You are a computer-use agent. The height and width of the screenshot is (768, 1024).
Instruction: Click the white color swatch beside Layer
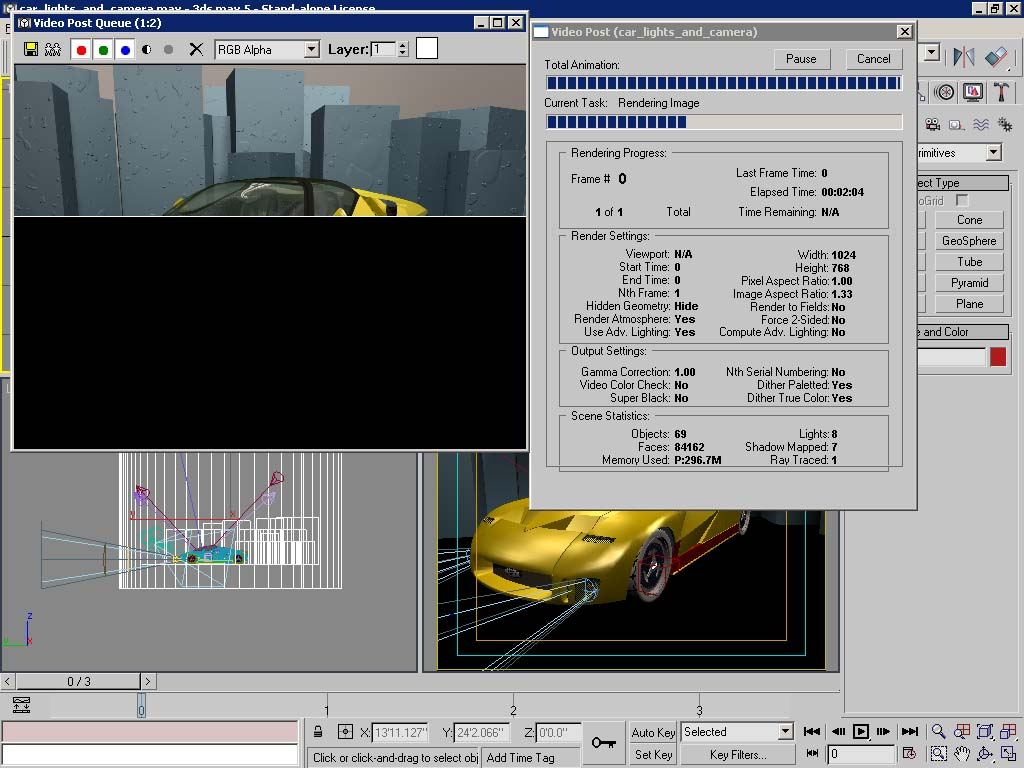pos(427,48)
